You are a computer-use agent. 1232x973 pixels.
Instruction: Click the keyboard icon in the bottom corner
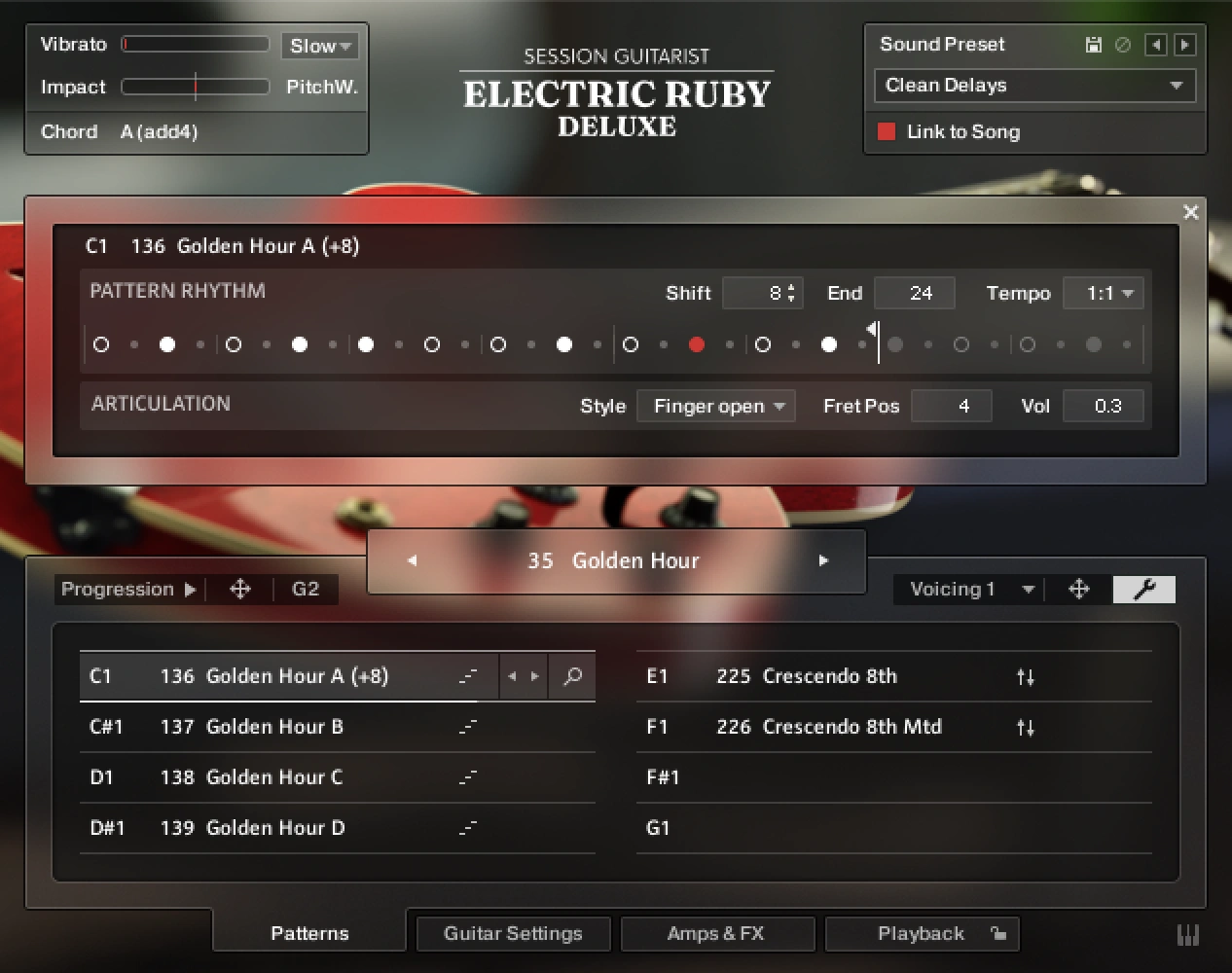[1188, 934]
